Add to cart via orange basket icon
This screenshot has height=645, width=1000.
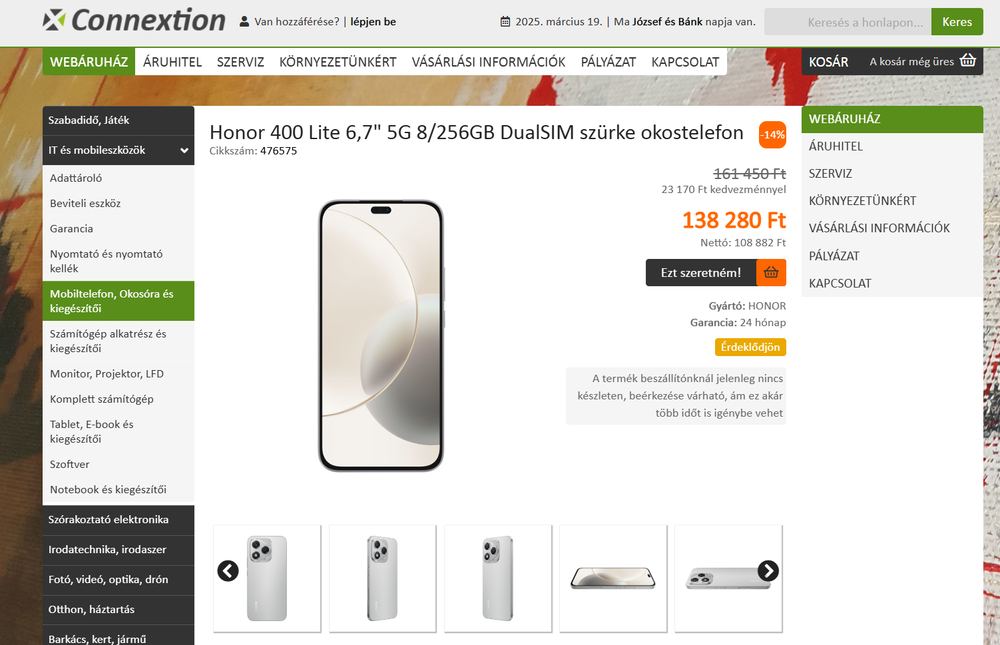(x=771, y=272)
